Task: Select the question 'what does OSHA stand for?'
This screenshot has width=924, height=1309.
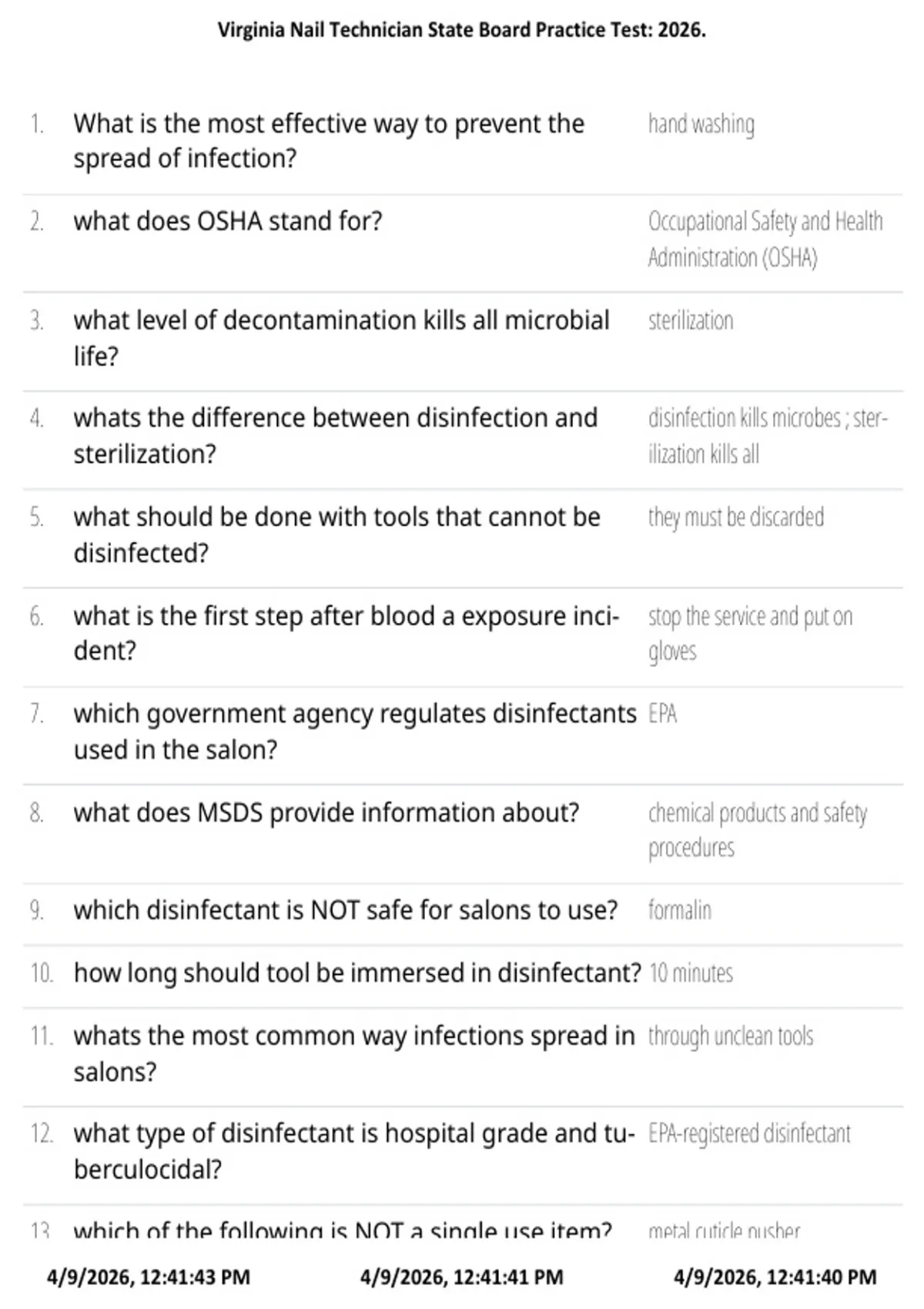Action: 228,221
